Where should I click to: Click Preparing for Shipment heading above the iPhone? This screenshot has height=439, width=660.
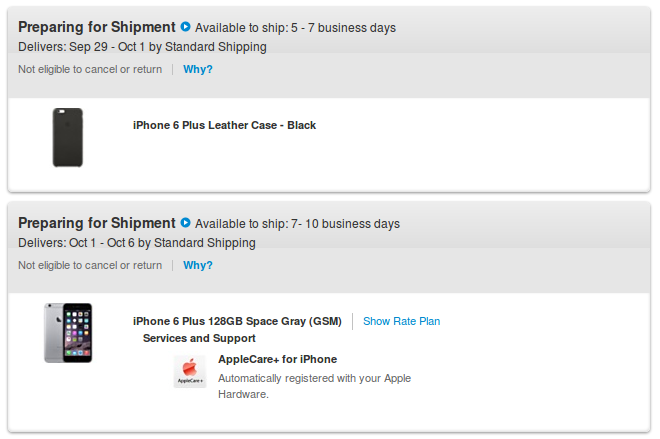pos(97,223)
